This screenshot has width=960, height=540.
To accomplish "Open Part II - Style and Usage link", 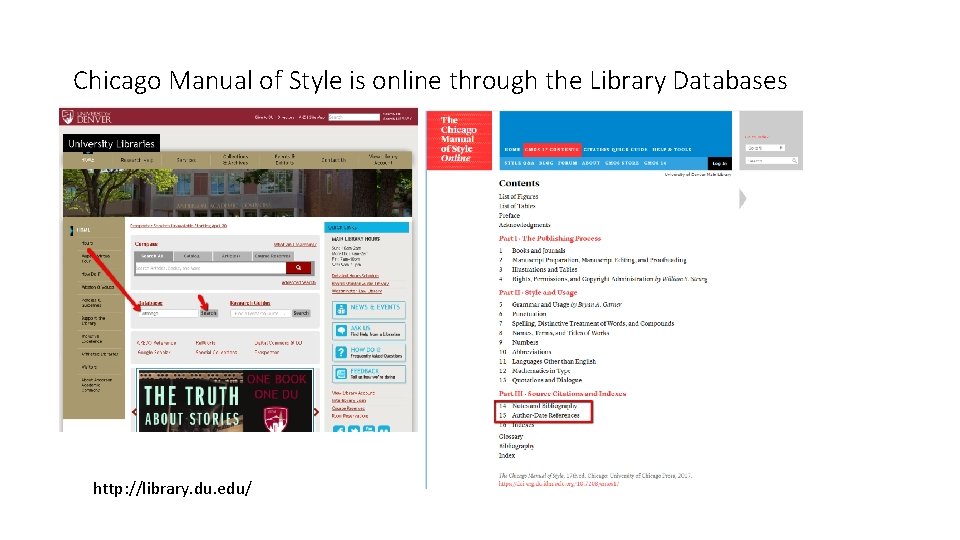I will [538, 292].
